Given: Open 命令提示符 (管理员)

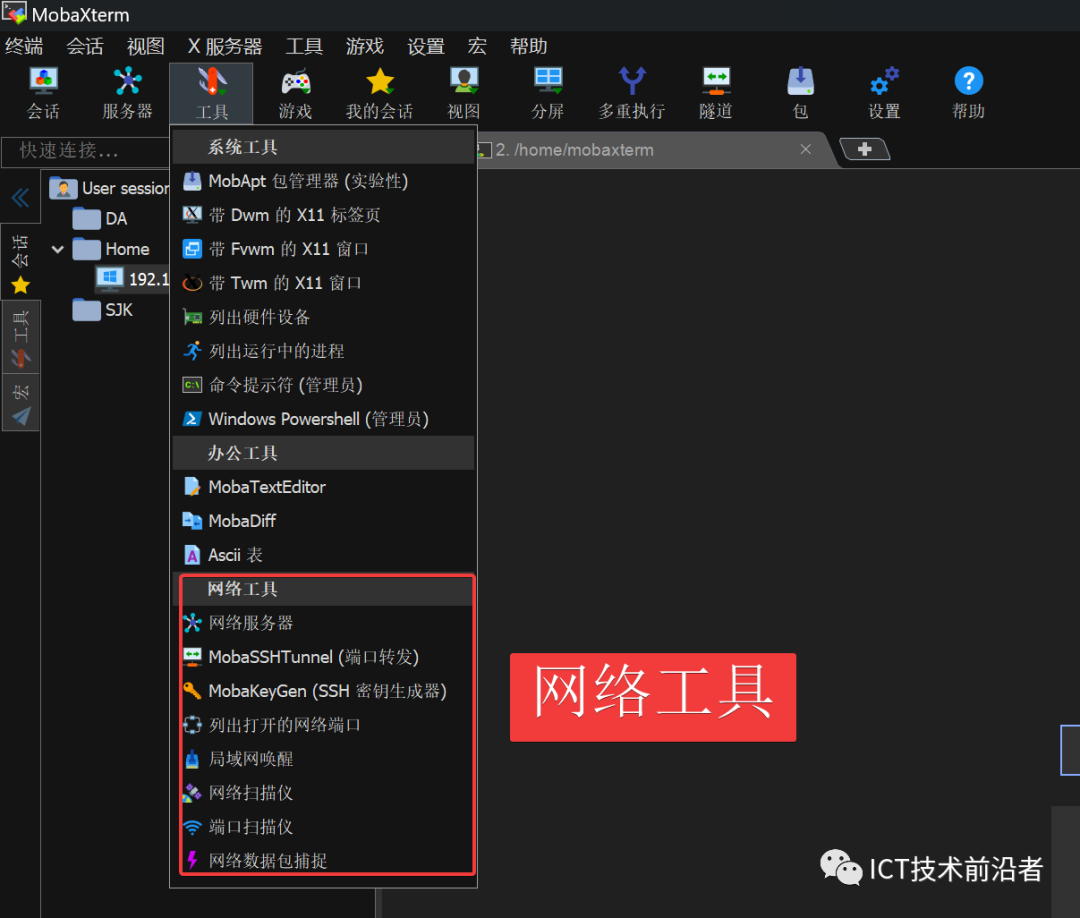Looking at the screenshot, I should coord(323,385).
